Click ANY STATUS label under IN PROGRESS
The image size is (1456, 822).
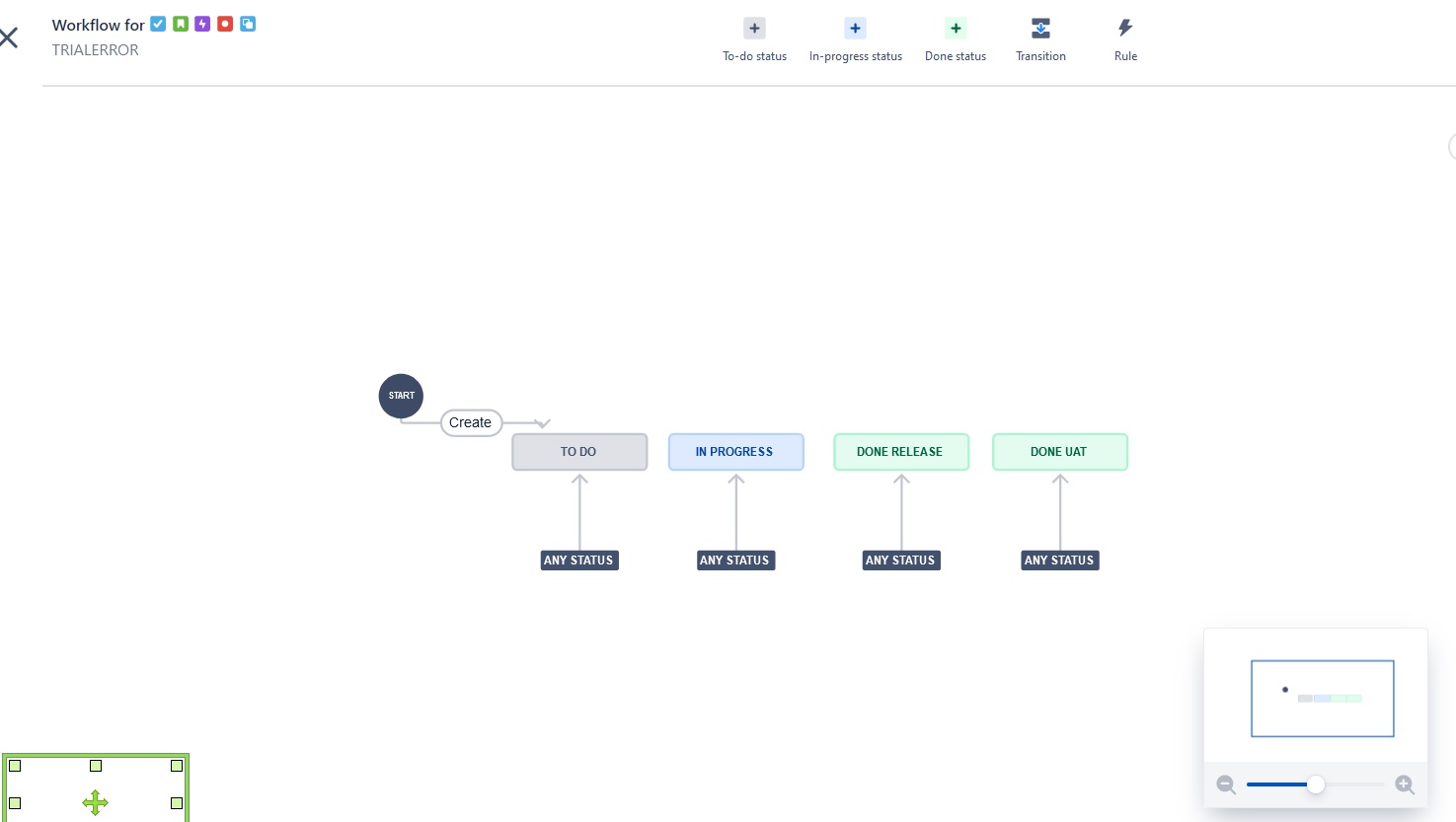tap(735, 560)
